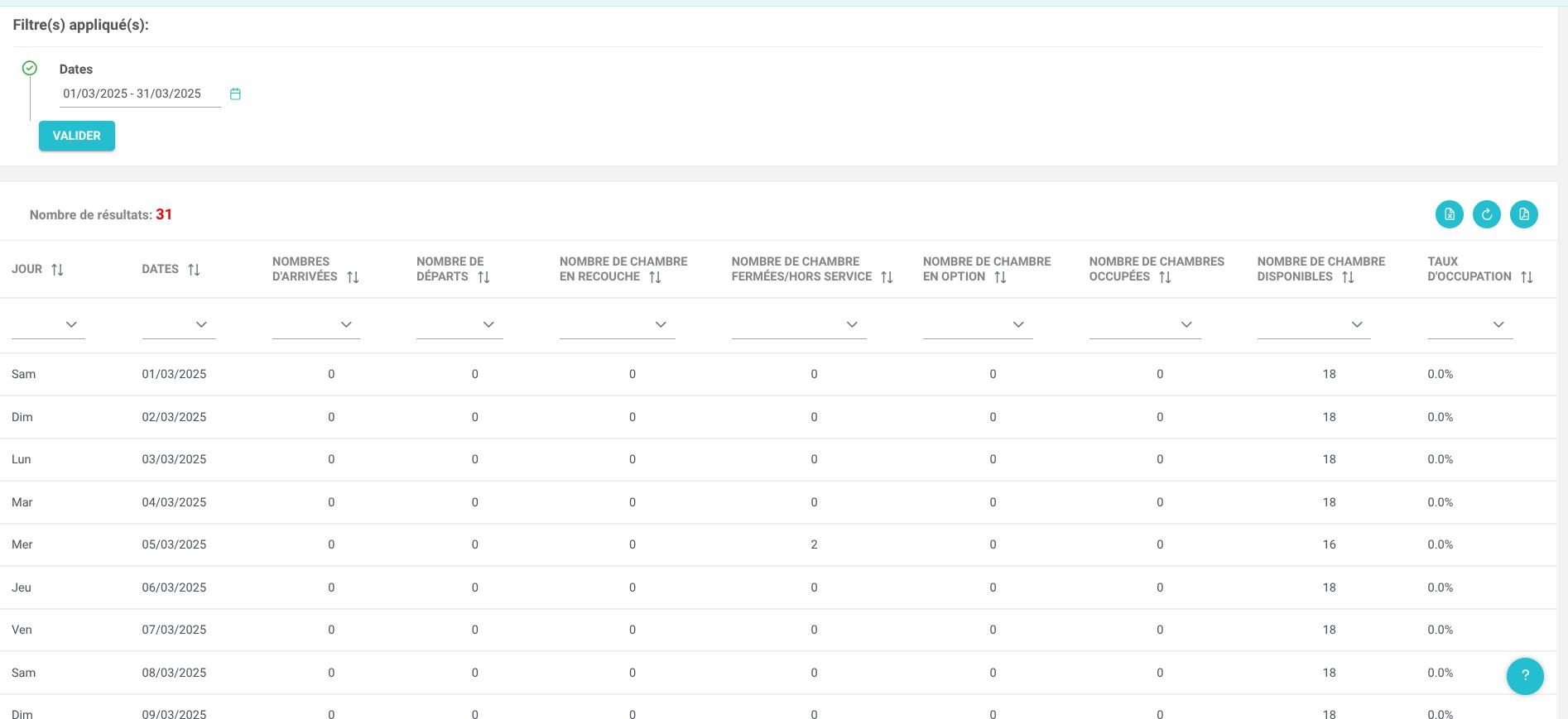This screenshot has width=1568, height=719.
Task: Edit the date range 01/03/2025 - 31/03/2025
Action: (x=140, y=94)
